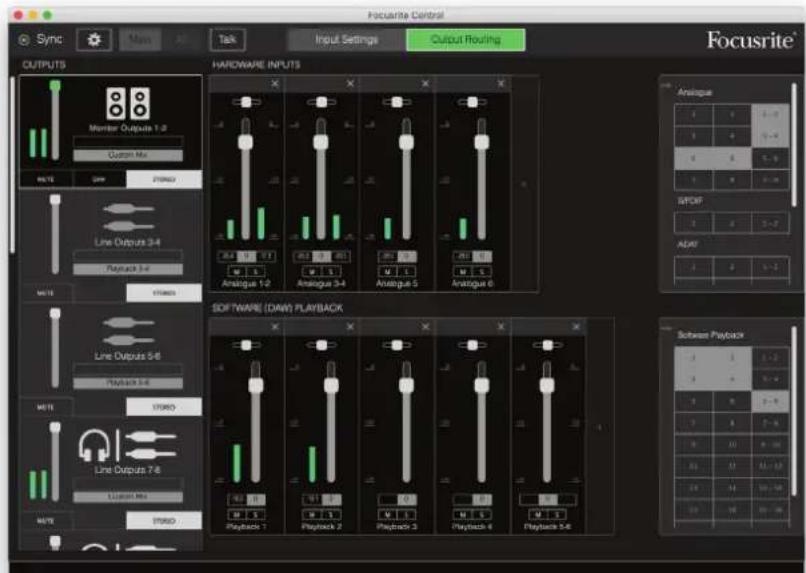The width and height of the screenshot is (806, 573).
Task: Open Playback 5-6 source dropdown
Action: click(x=128, y=383)
